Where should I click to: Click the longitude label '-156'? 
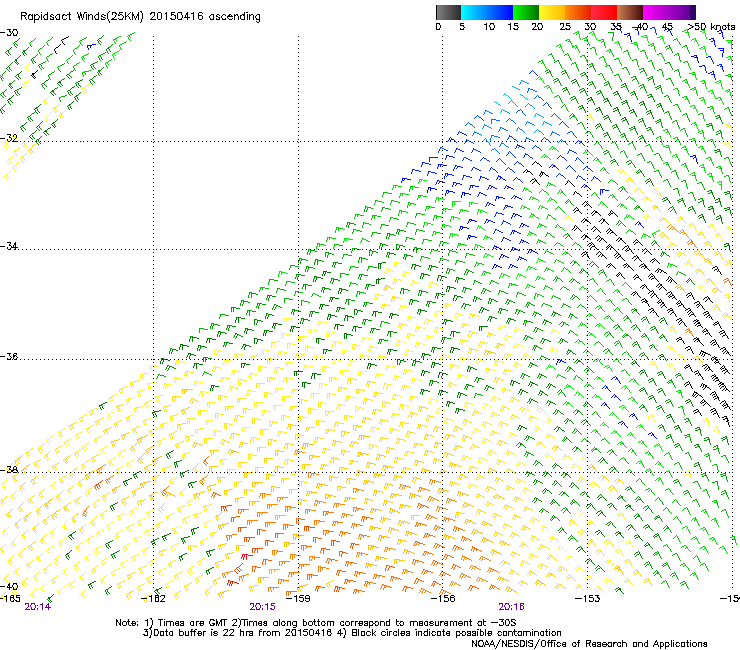click(443, 598)
